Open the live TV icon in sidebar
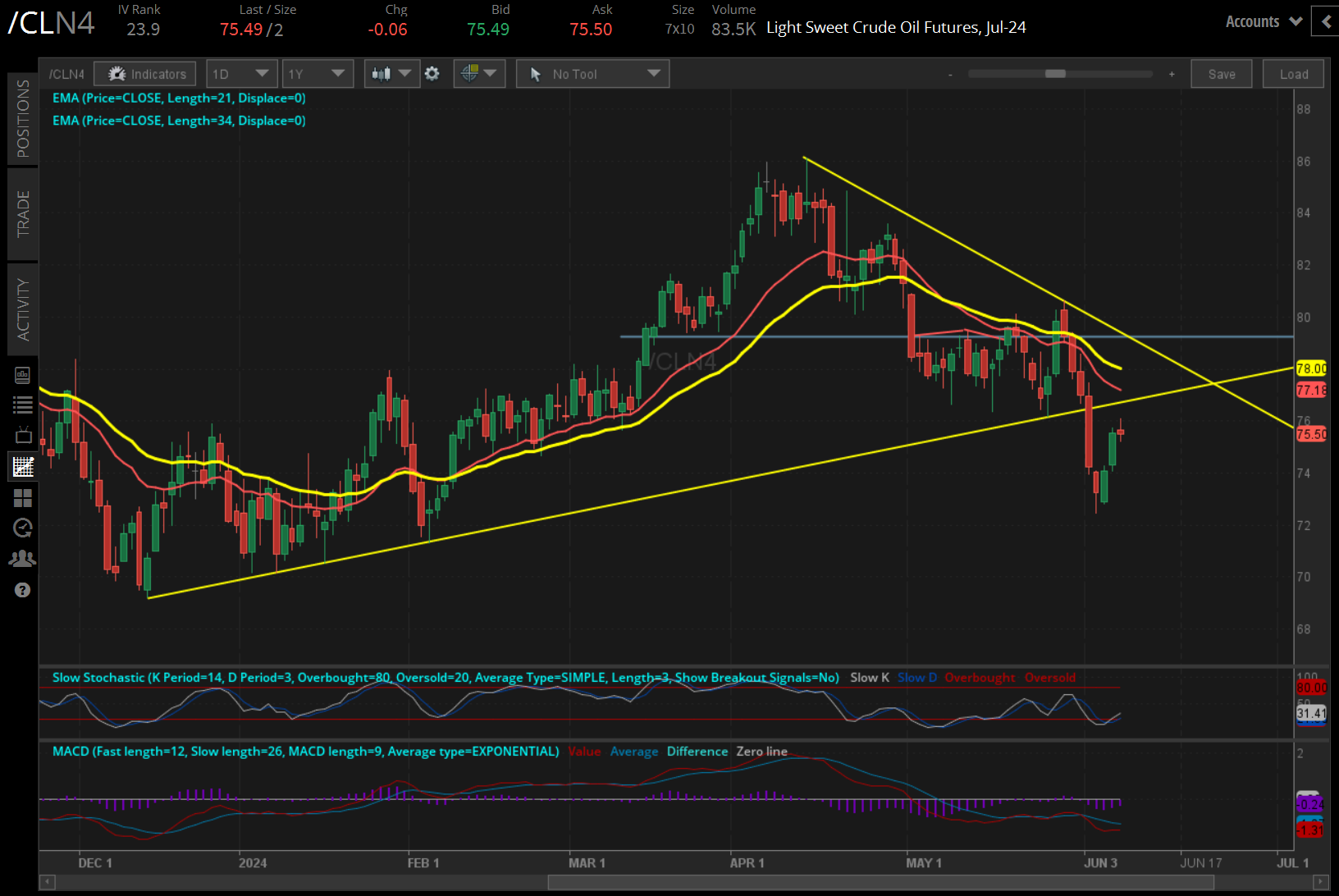 pyautogui.click(x=23, y=435)
